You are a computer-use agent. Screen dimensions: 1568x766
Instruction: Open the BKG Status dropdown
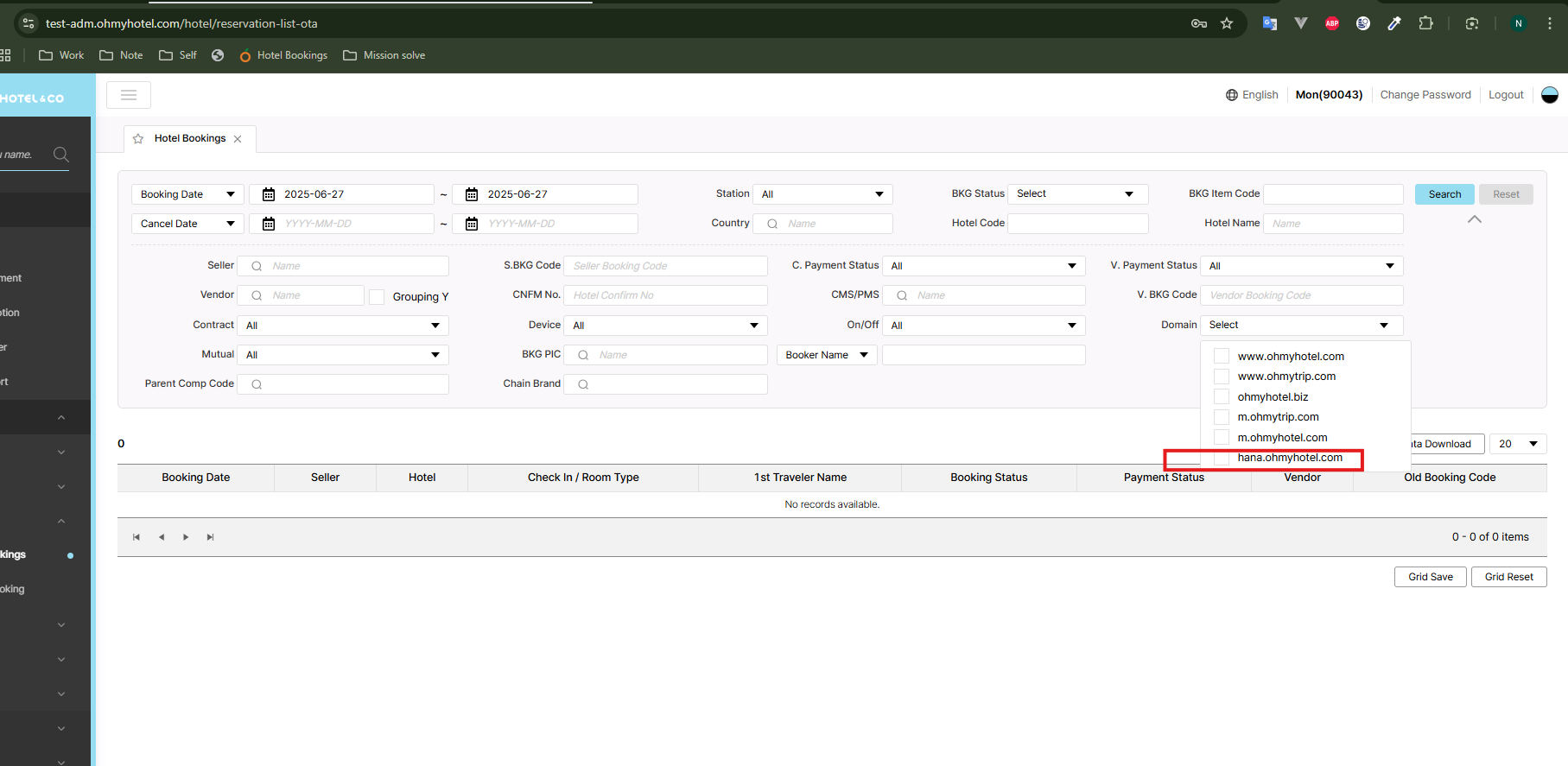click(1077, 194)
